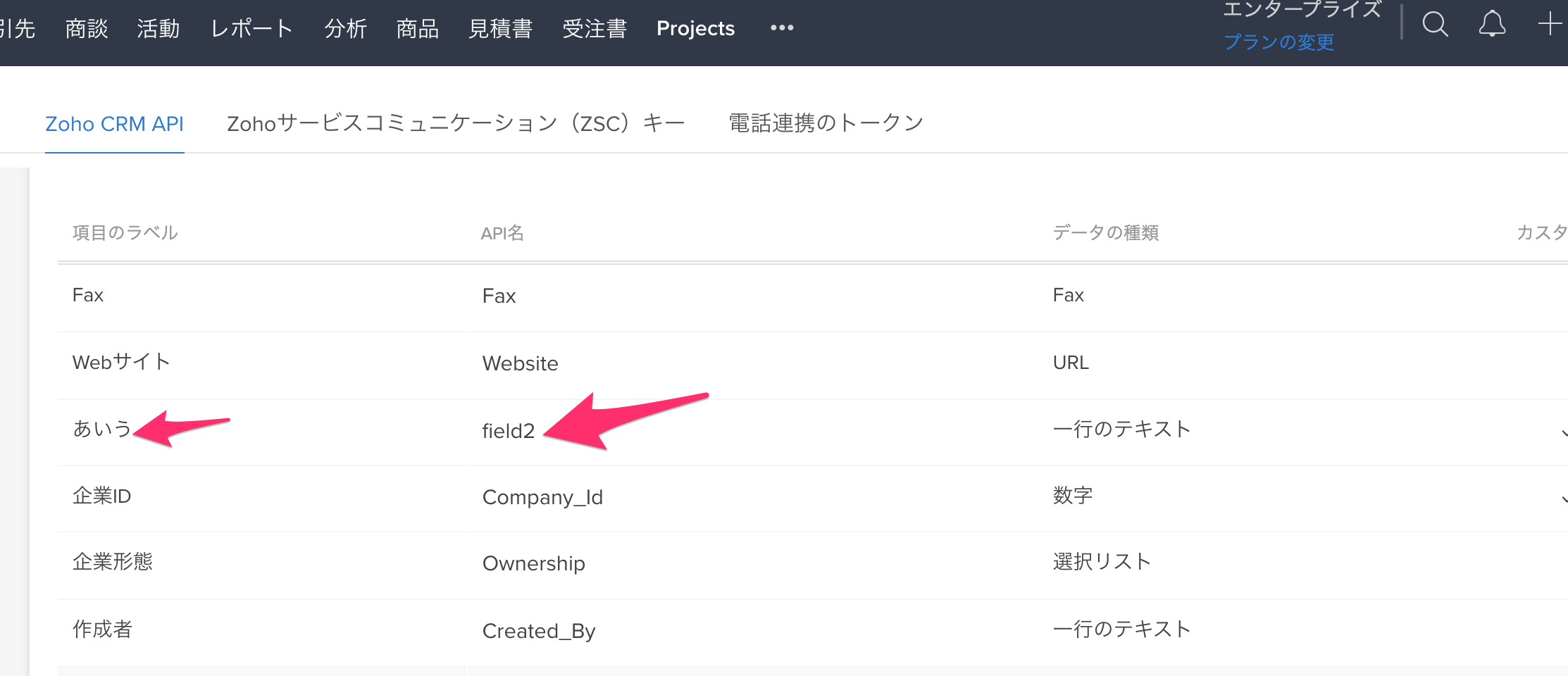Viewport: 1568px width, 676px height.
Task: Open the notifications bell
Action: point(1492,25)
